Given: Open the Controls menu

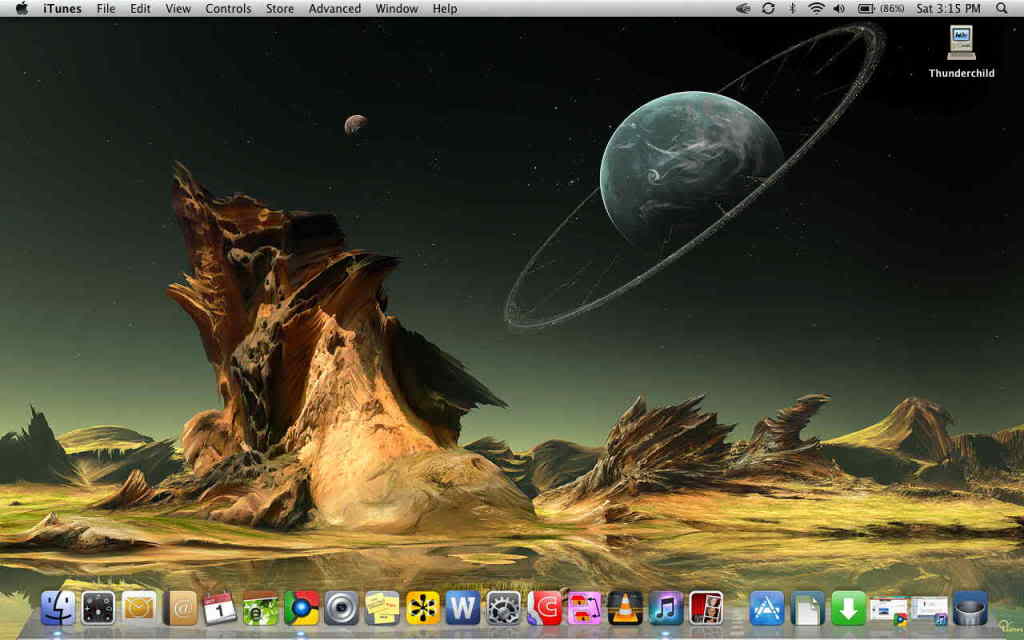Looking at the screenshot, I should click(x=228, y=9).
